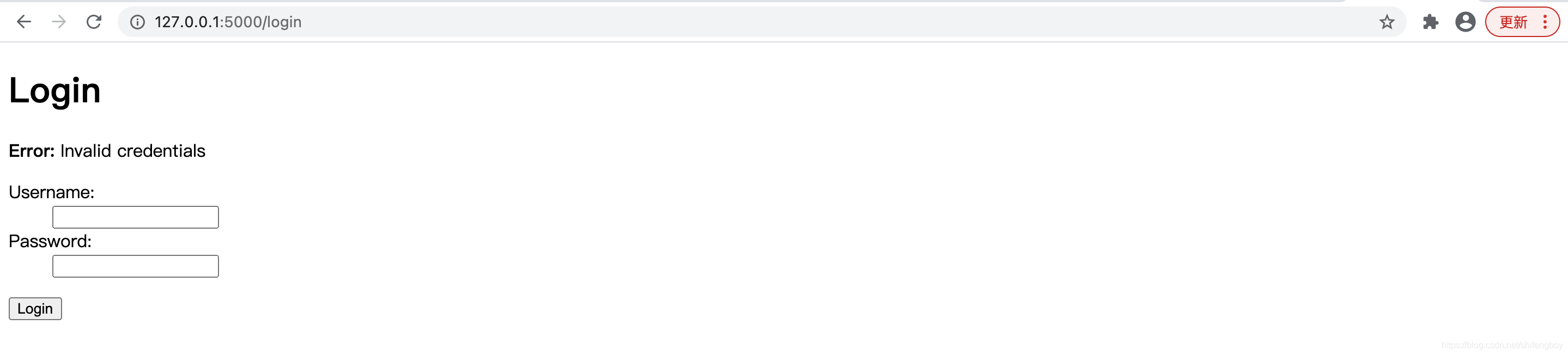Click the bold Error: text
This screenshot has width=1568, height=355.
pyautogui.click(x=32, y=151)
